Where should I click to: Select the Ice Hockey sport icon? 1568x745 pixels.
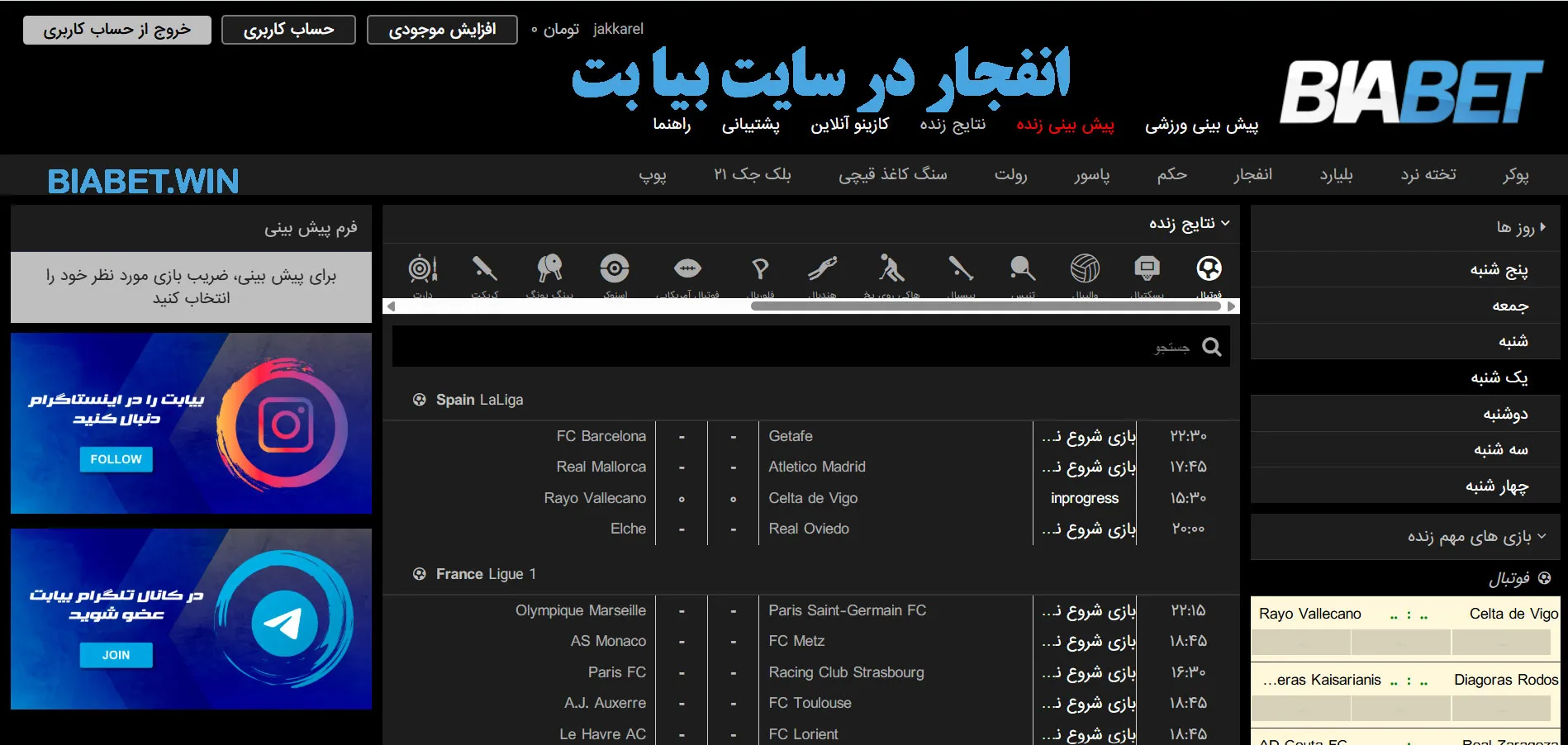[890, 268]
